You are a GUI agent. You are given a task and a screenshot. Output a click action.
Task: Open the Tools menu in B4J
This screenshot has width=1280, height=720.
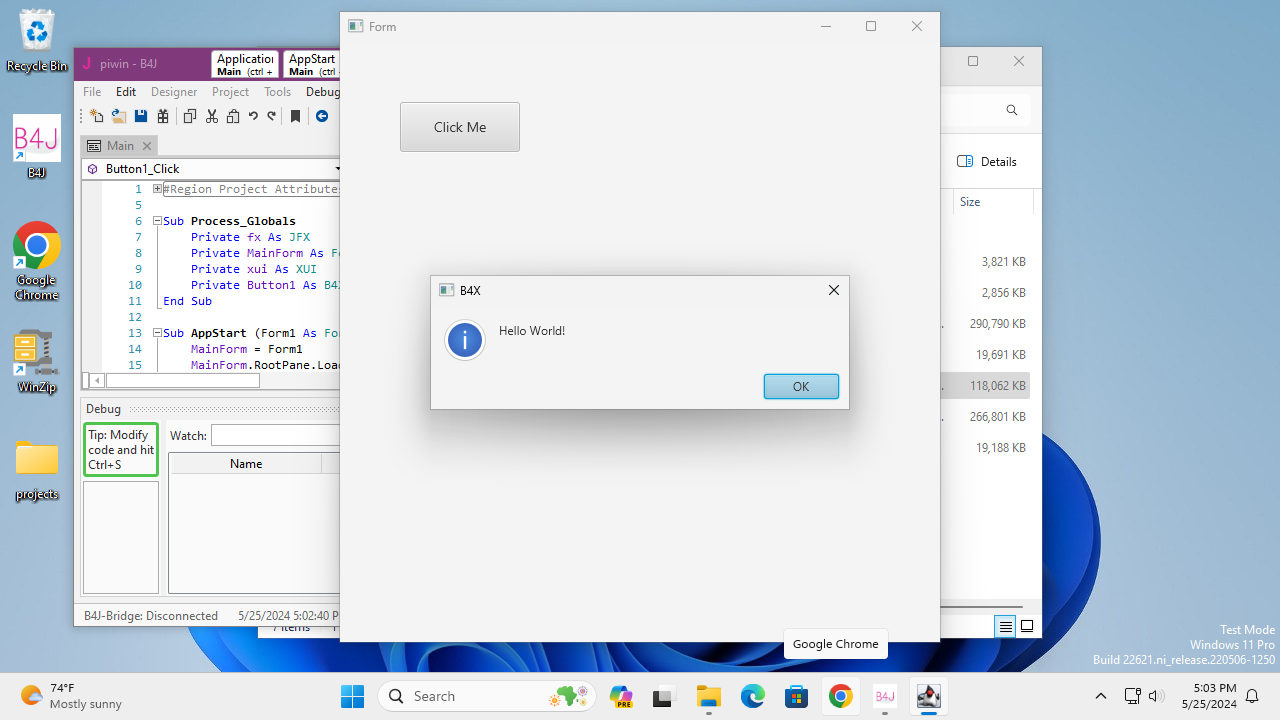(277, 92)
